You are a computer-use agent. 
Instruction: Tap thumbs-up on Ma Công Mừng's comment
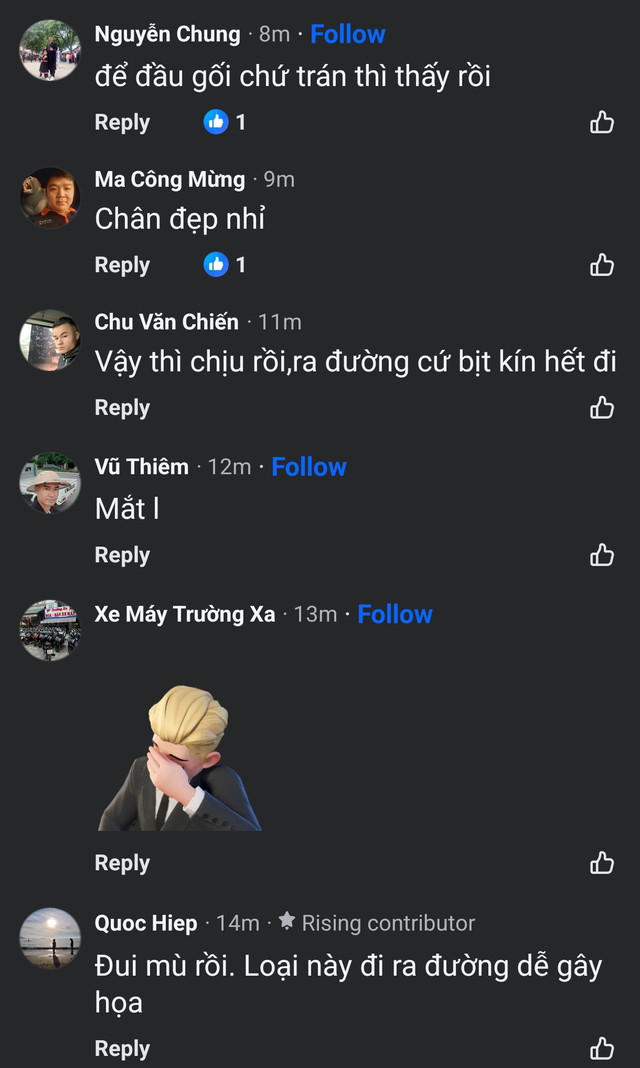601,265
